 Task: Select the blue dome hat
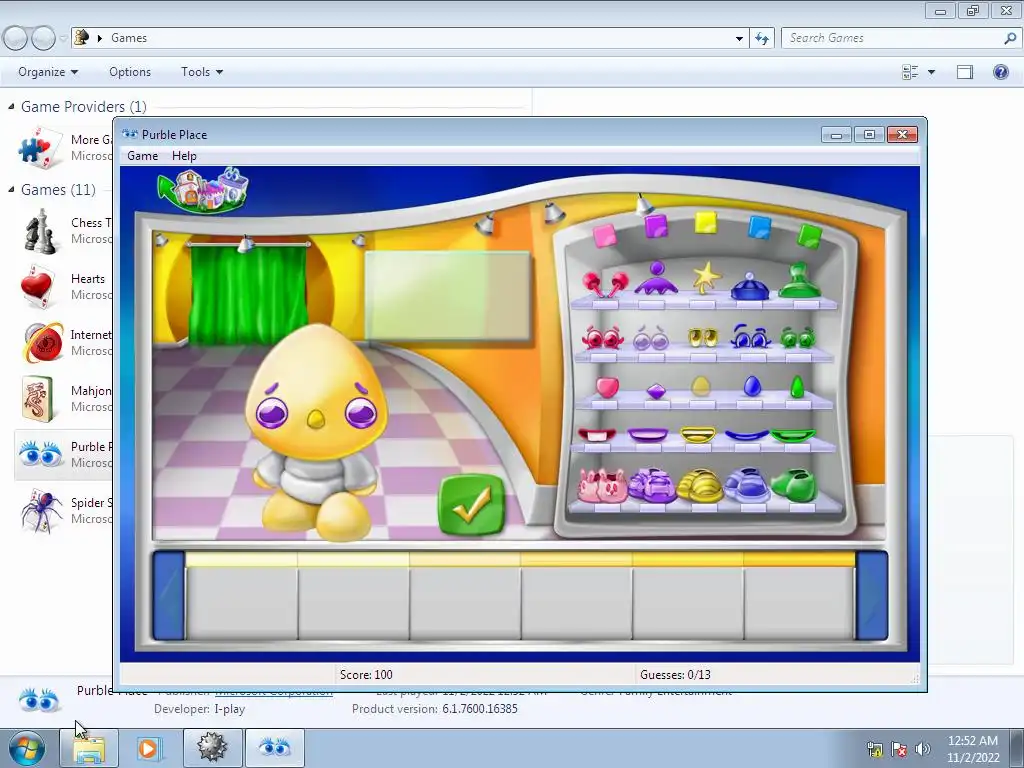pos(750,286)
